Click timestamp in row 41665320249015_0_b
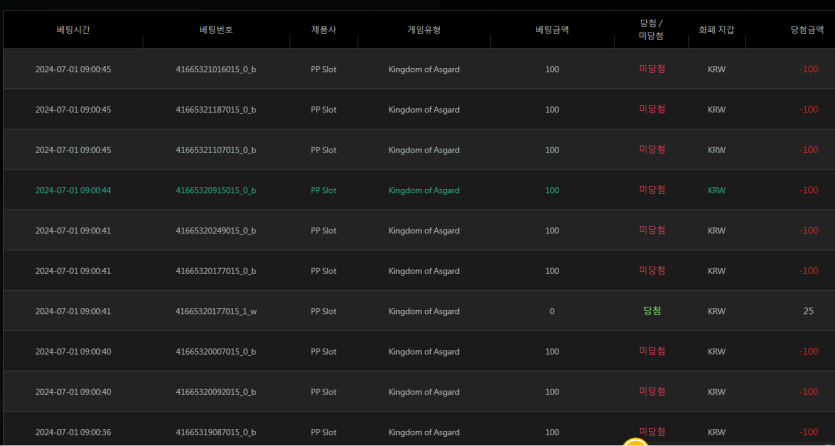 (73, 230)
